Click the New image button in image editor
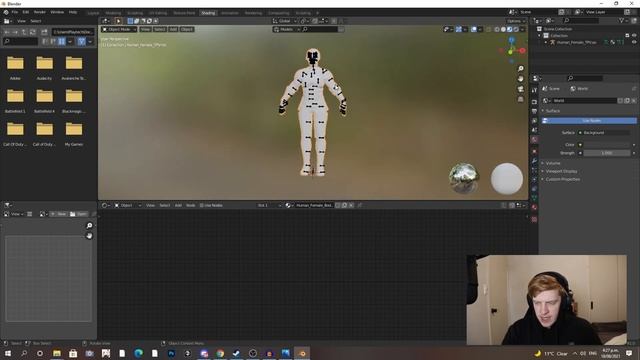 click(59, 214)
